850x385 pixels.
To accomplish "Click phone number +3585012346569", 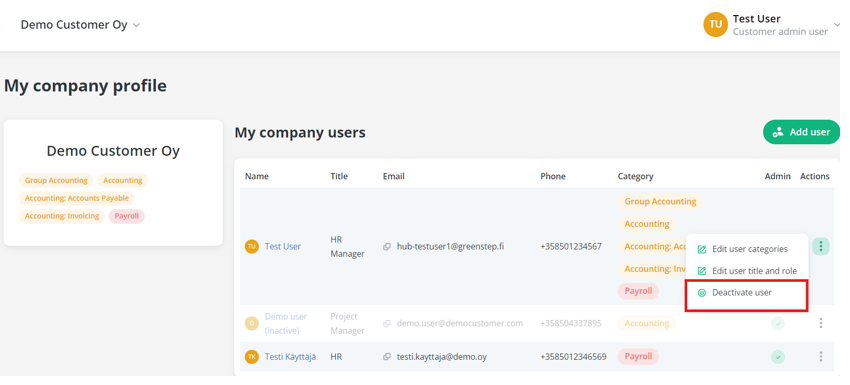I will (x=573, y=357).
